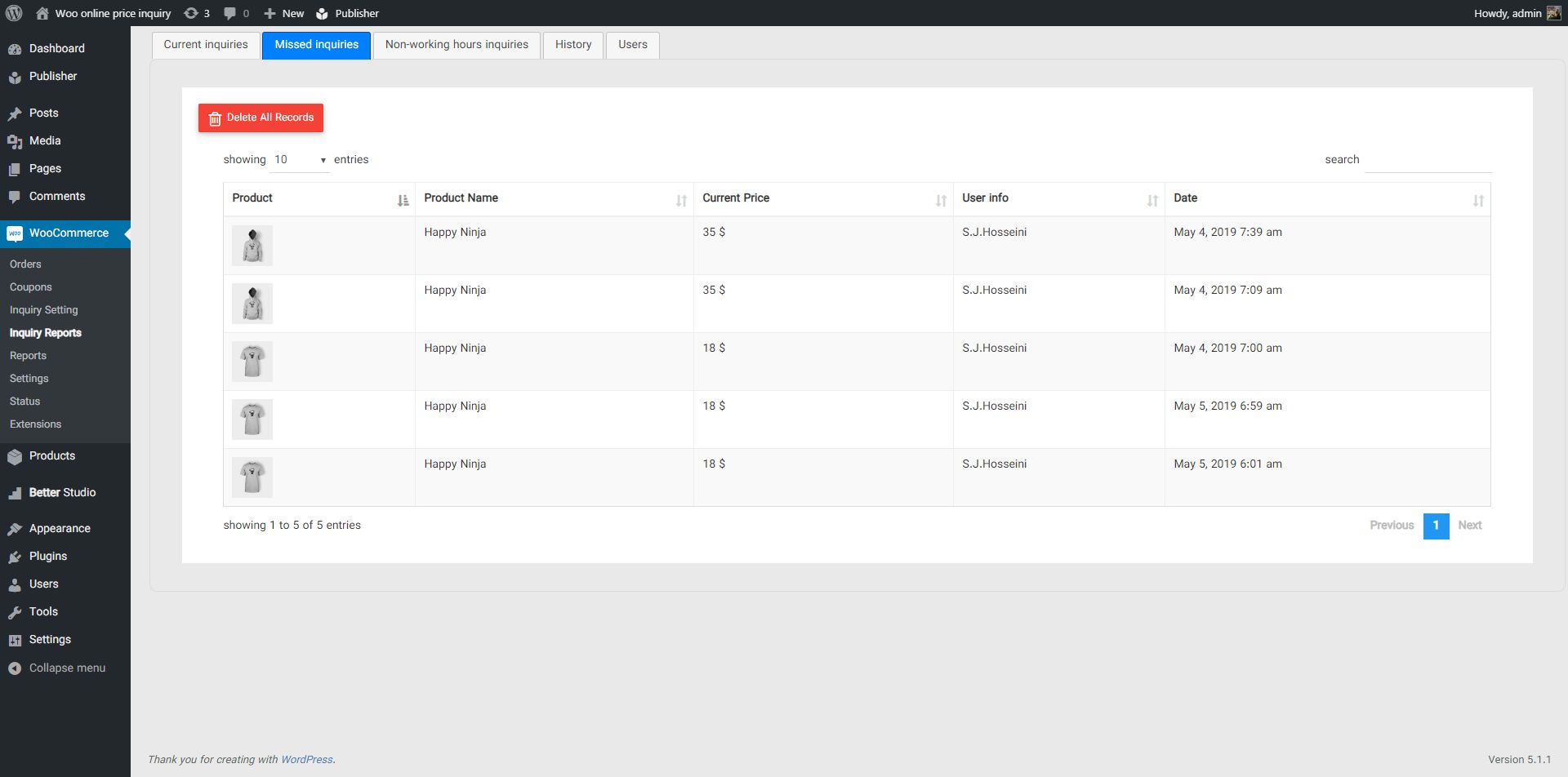Switch to the History tab

tap(573, 45)
